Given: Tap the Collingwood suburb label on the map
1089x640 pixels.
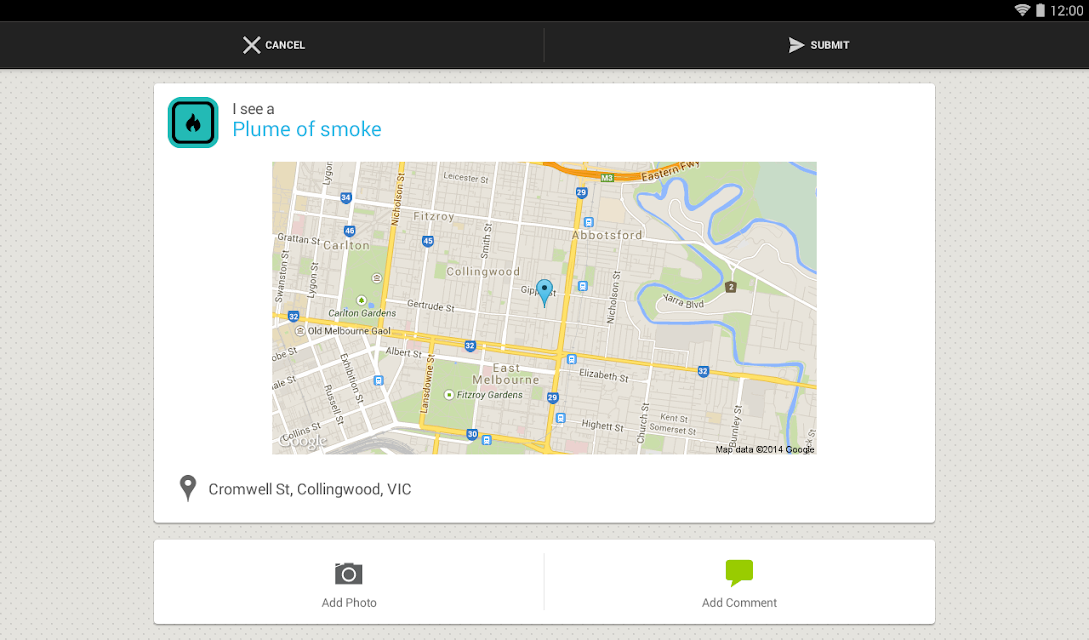Looking at the screenshot, I should click(483, 271).
